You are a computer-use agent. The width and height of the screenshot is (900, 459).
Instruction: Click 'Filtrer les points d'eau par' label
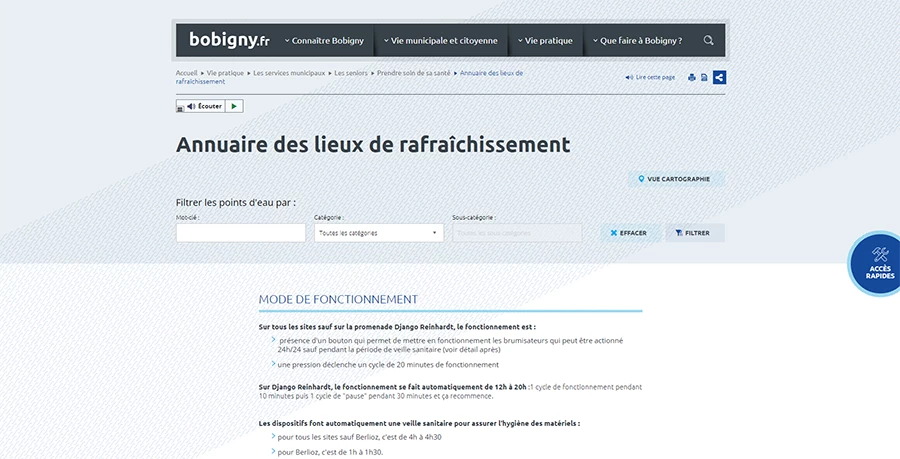point(236,203)
